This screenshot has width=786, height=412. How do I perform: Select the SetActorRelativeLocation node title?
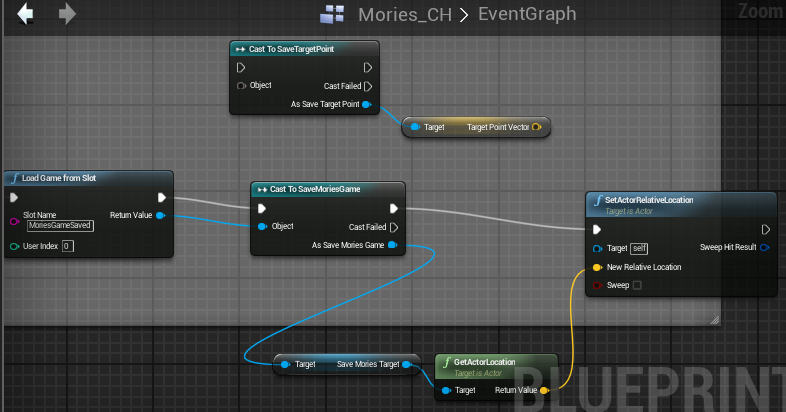click(649, 200)
